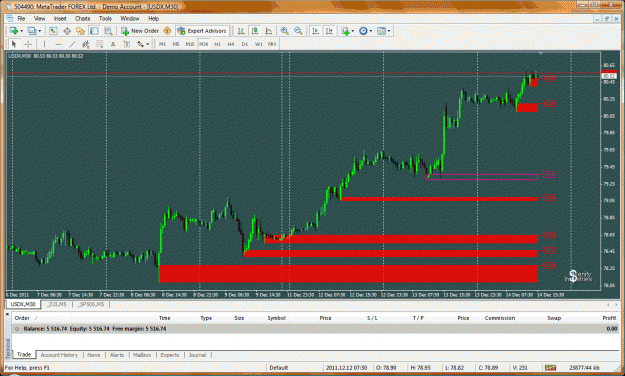This screenshot has width=625, height=376.
Task: Open the Charts menu
Action: pyautogui.click(x=83, y=19)
